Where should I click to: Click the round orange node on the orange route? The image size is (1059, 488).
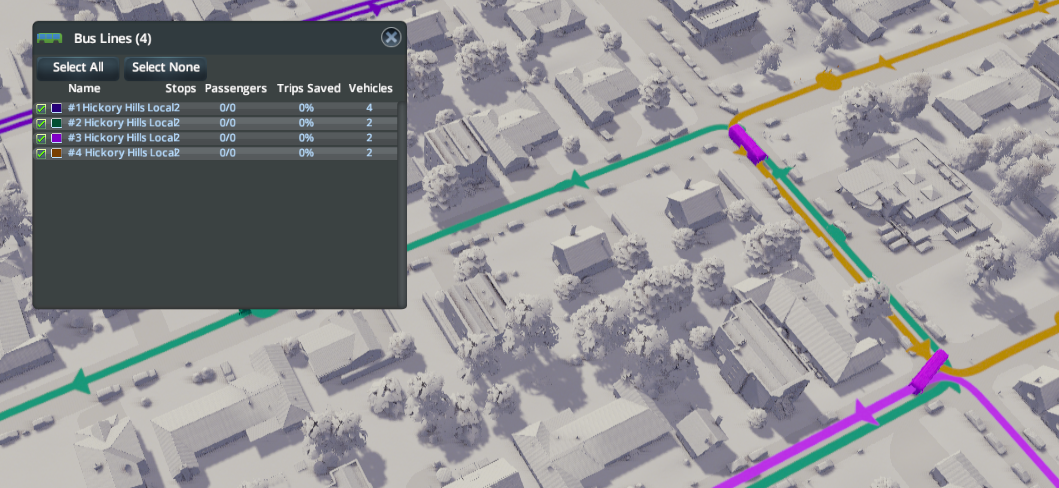(827, 81)
